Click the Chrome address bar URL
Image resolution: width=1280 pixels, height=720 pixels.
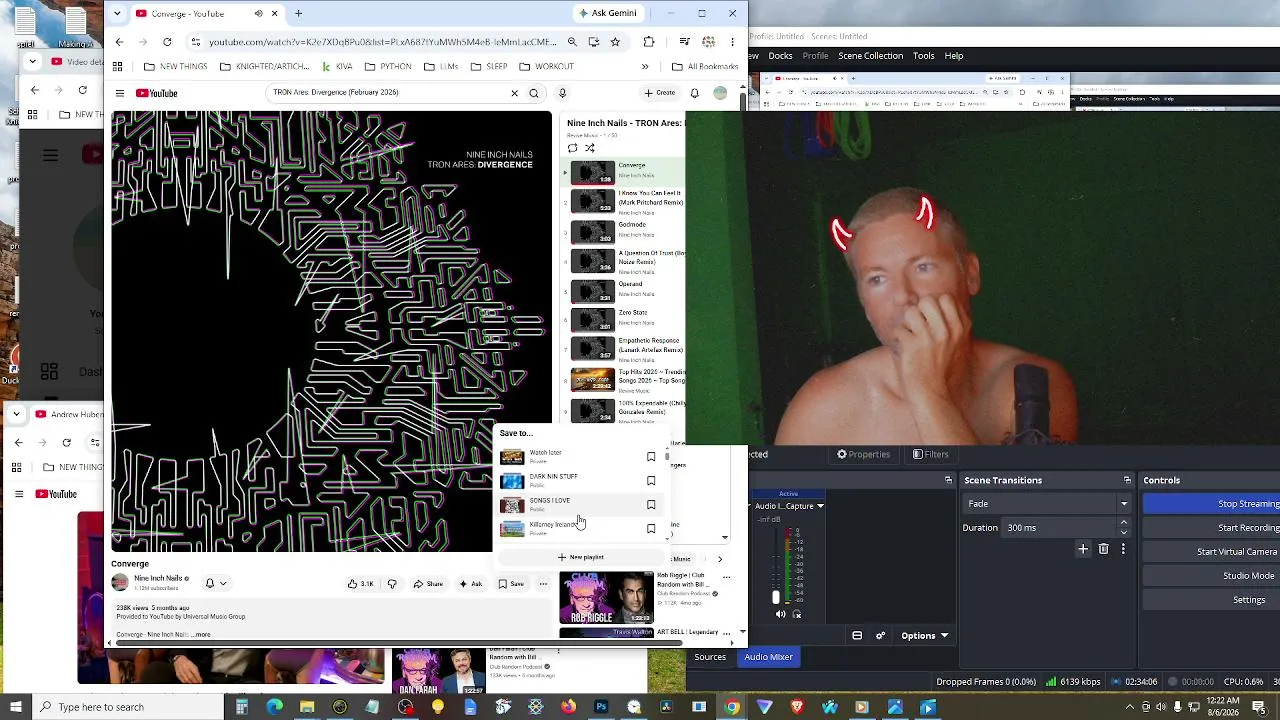[x=382, y=42]
